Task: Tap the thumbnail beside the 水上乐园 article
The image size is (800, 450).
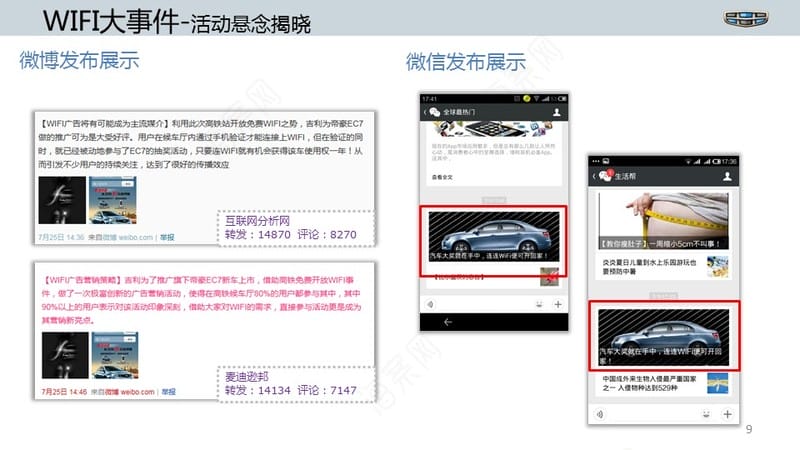Action: click(x=718, y=267)
